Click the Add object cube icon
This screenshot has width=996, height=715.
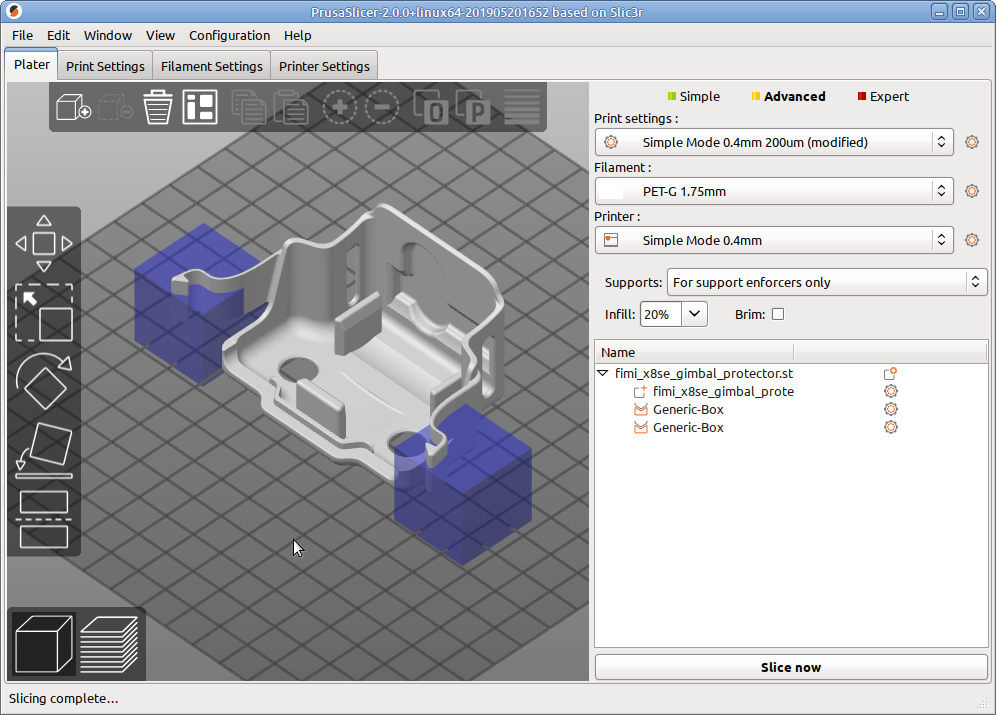click(x=73, y=107)
